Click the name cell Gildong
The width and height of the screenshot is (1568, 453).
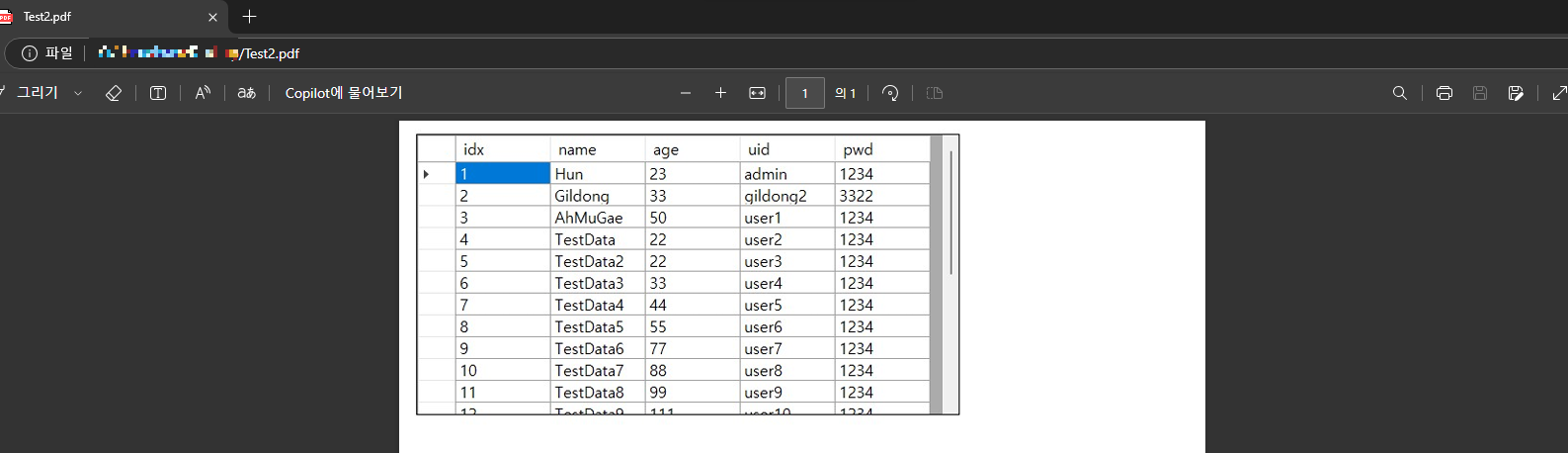598,196
